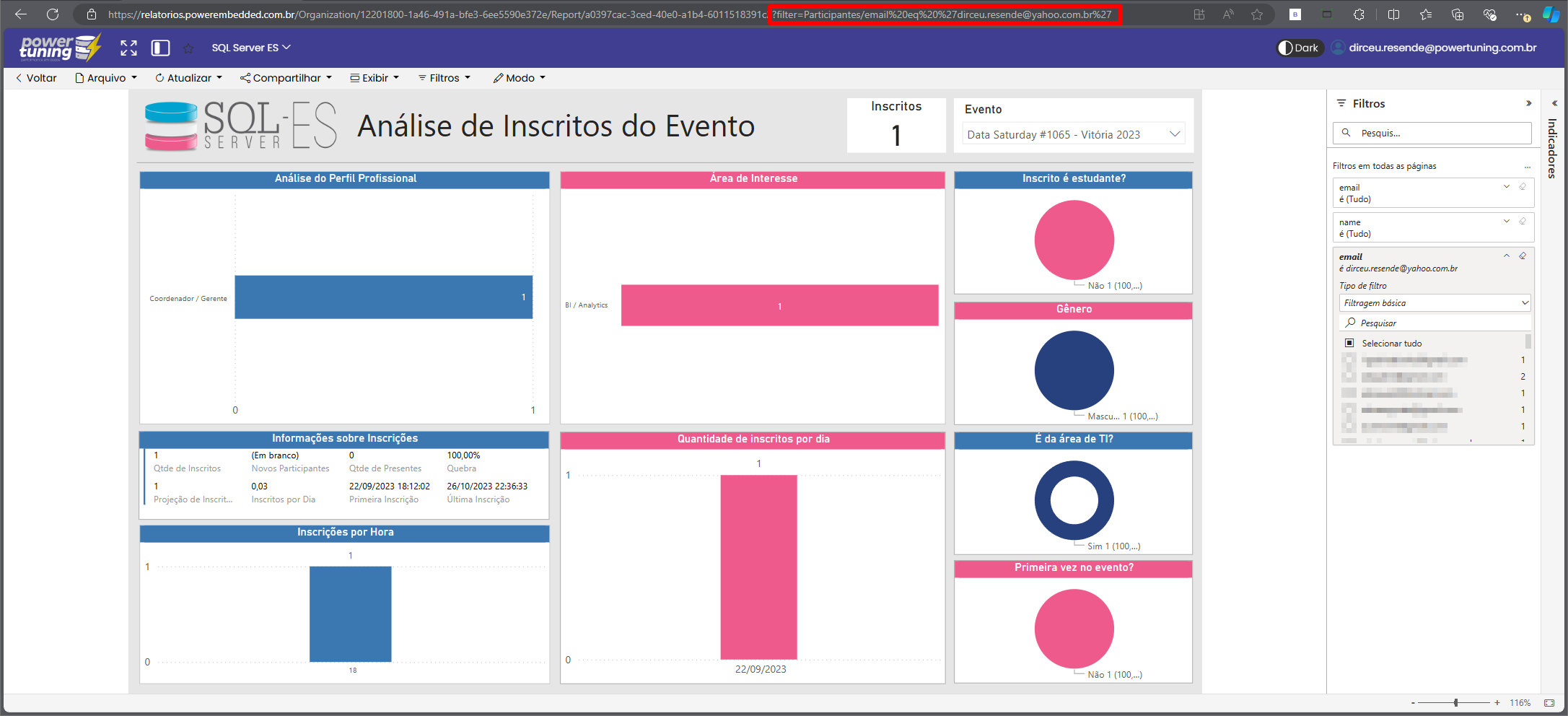Collapse the Filtros pane with double-chevron
Screen dimensions: 1568x716
(x=1528, y=103)
